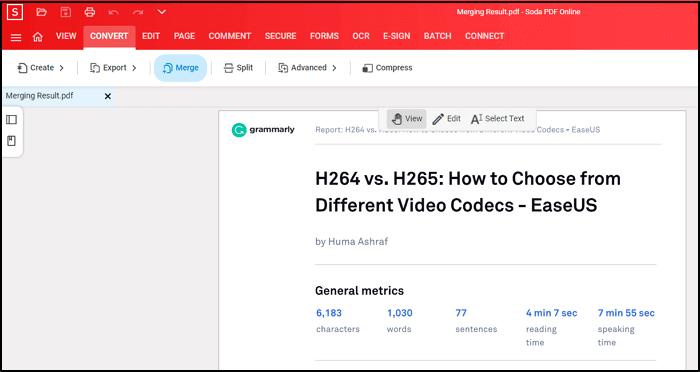Click the Report header line text

pyautogui.click(x=458, y=130)
